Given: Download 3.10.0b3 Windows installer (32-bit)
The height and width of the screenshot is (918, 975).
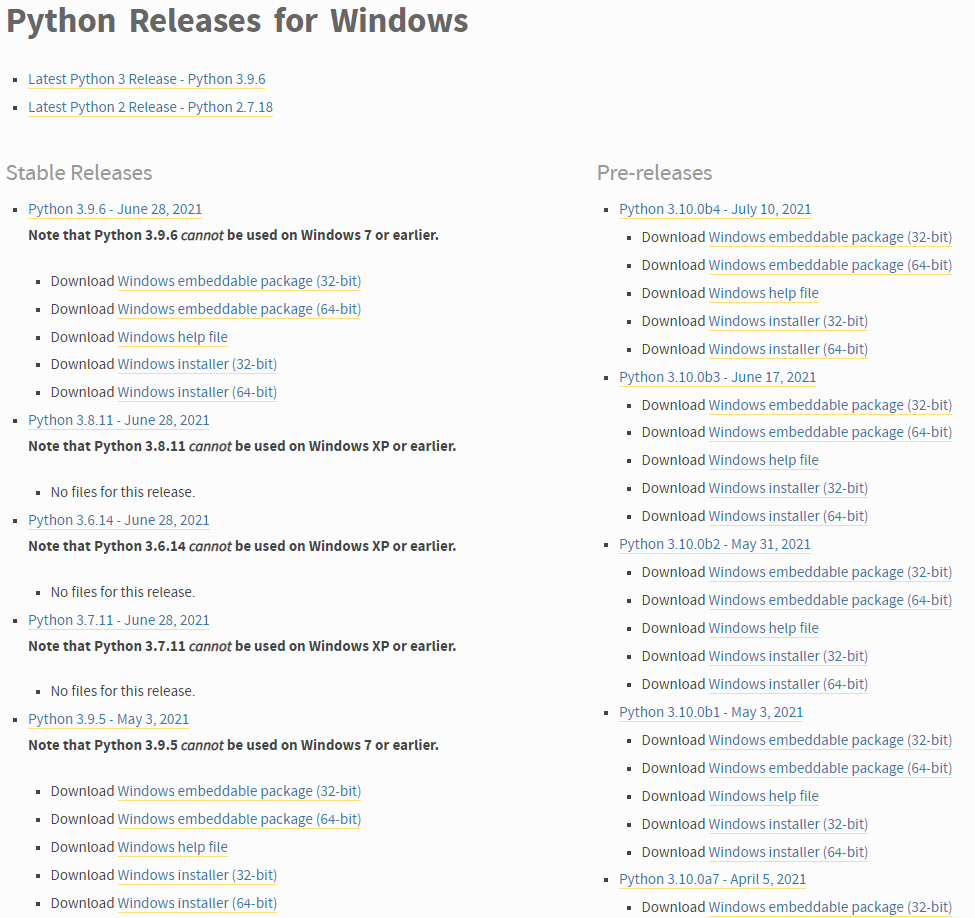Looking at the screenshot, I should 788,488.
